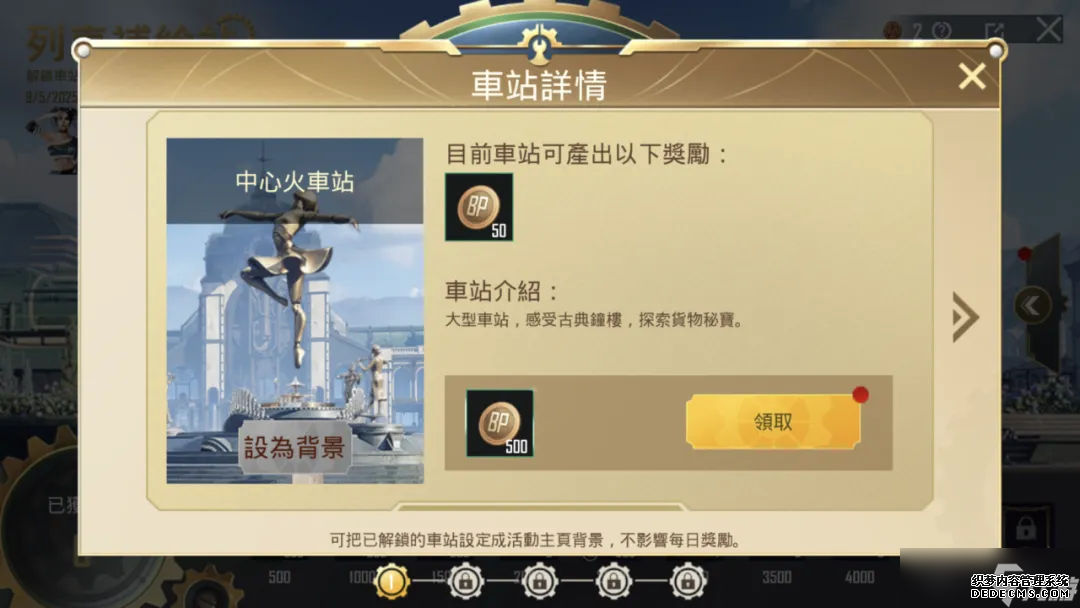Image resolution: width=1080 pixels, height=608 pixels.
Task: Select the first locked station padlock node
Action: tap(466, 581)
